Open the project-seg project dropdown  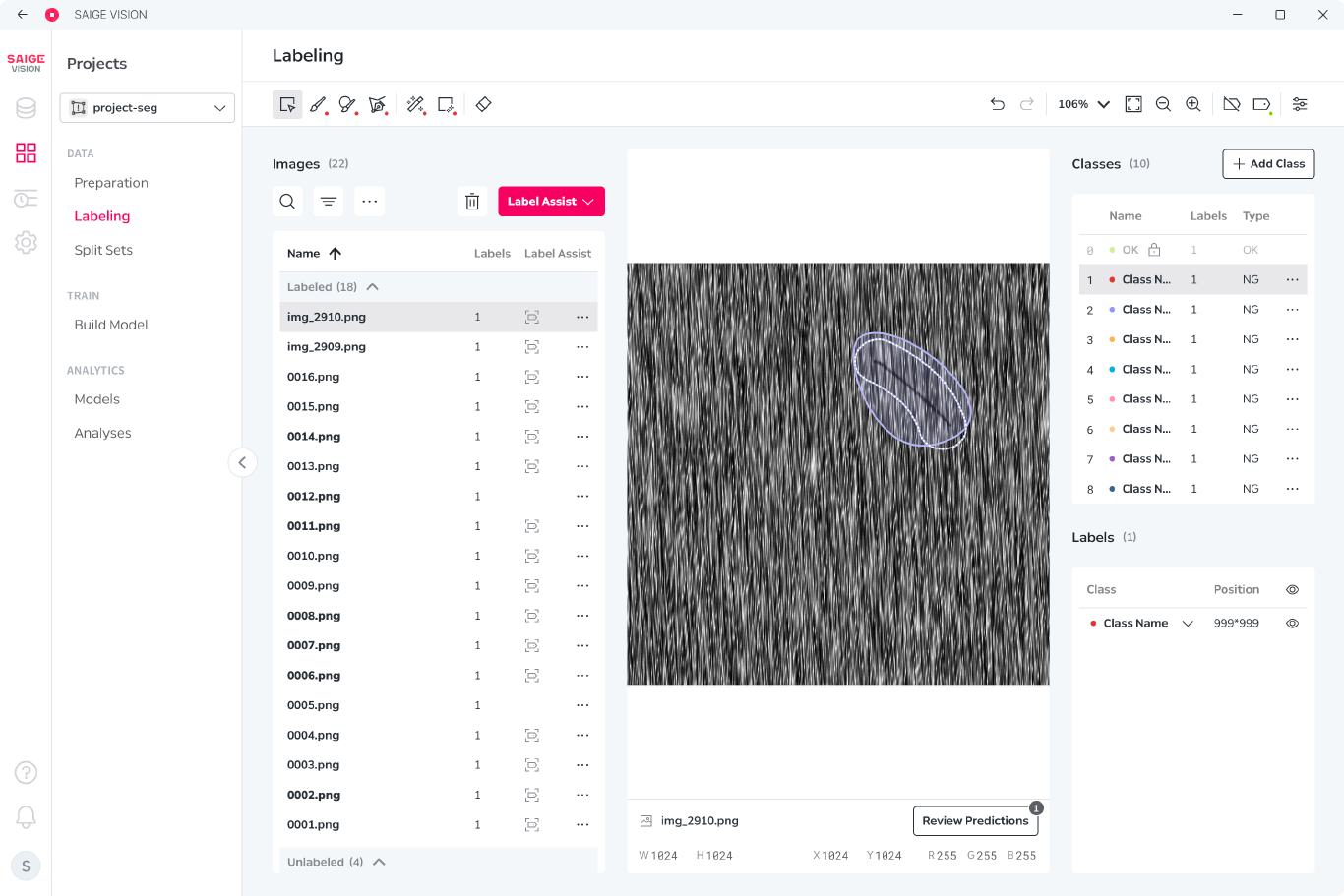[148, 108]
